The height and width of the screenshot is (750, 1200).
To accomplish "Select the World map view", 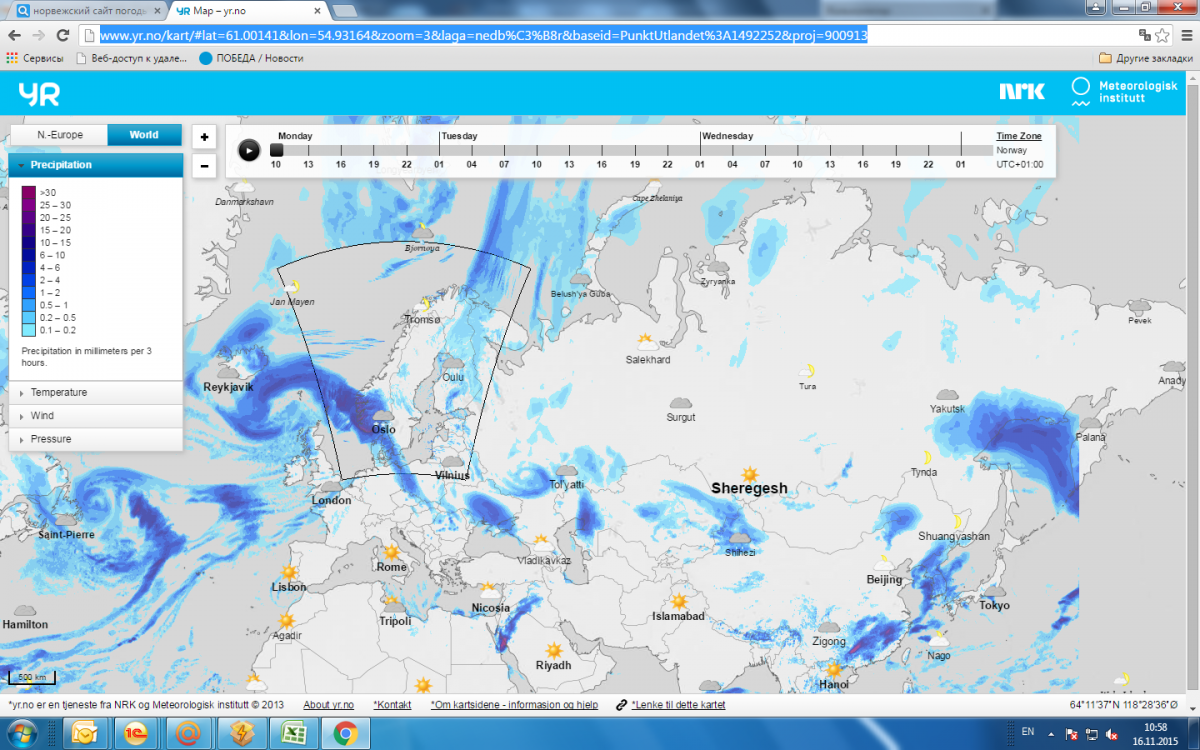I will coord(144,135).
